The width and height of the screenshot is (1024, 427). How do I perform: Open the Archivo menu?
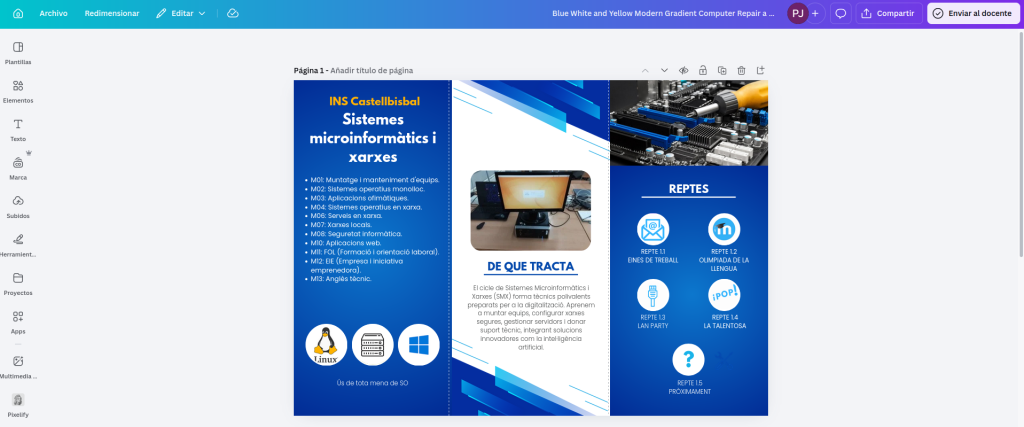[54, 13]
